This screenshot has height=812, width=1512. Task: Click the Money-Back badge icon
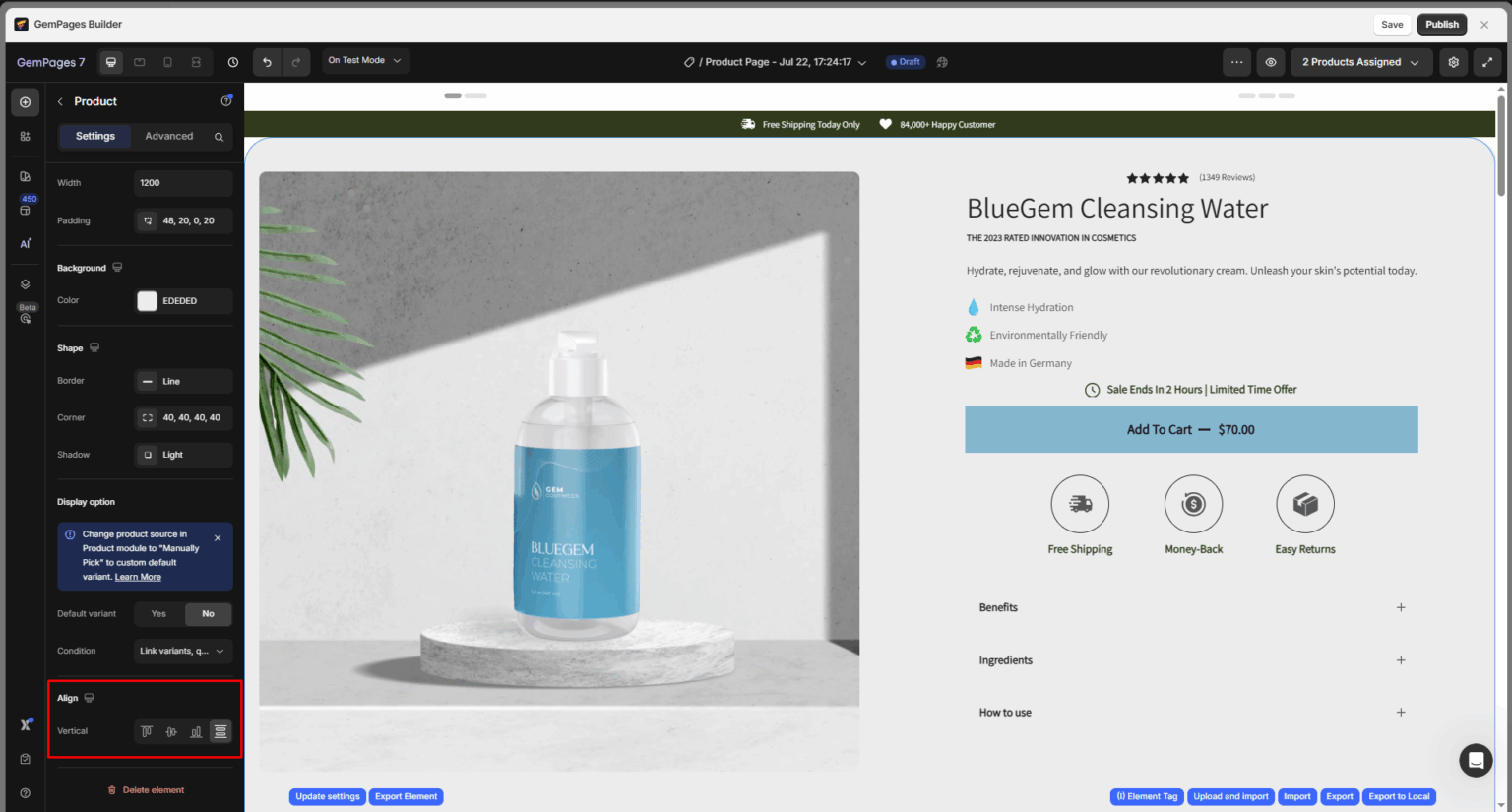point(1193,504)
